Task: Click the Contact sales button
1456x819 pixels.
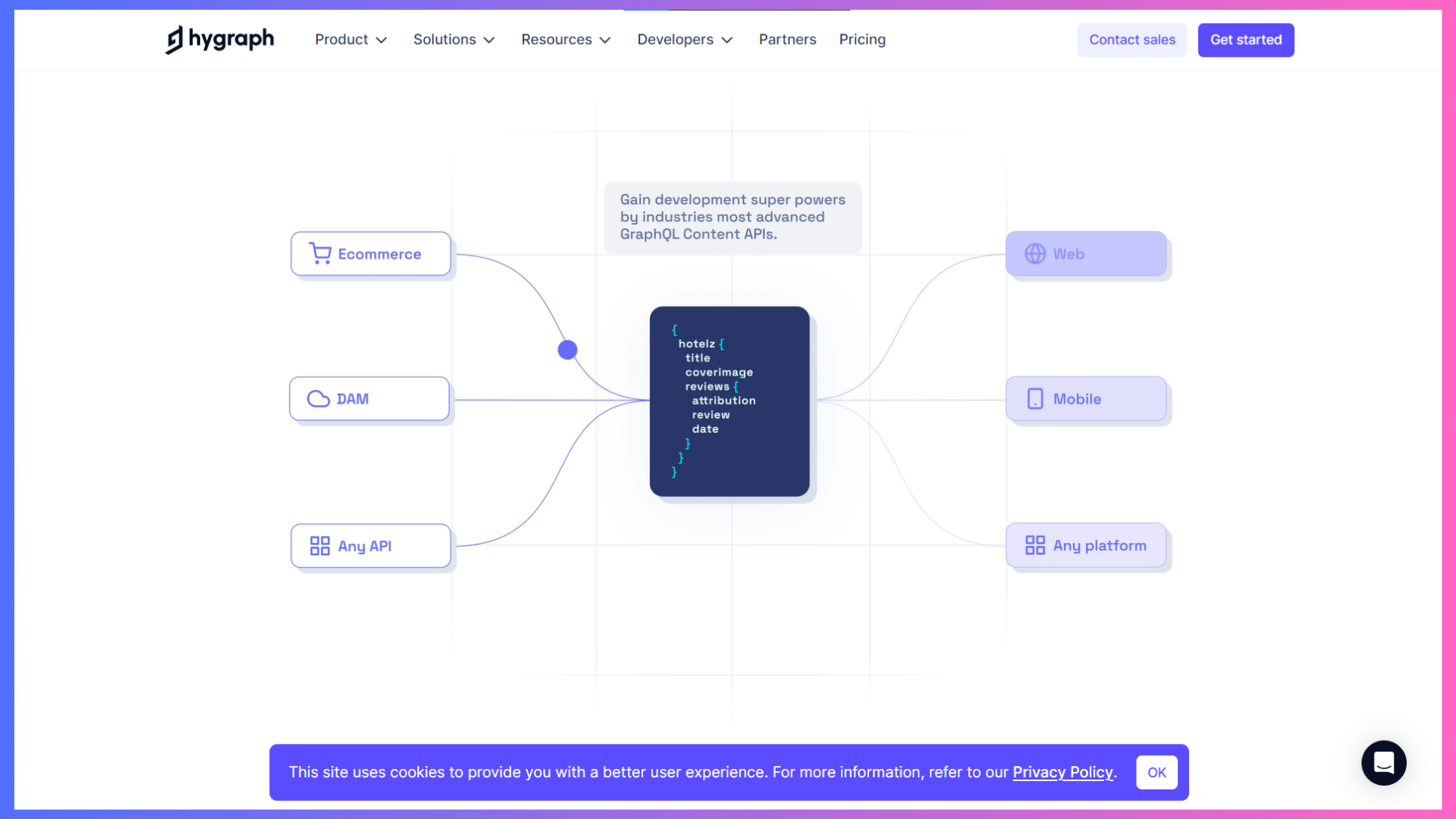Action: pyautogui.click(x=1131, y=40)
